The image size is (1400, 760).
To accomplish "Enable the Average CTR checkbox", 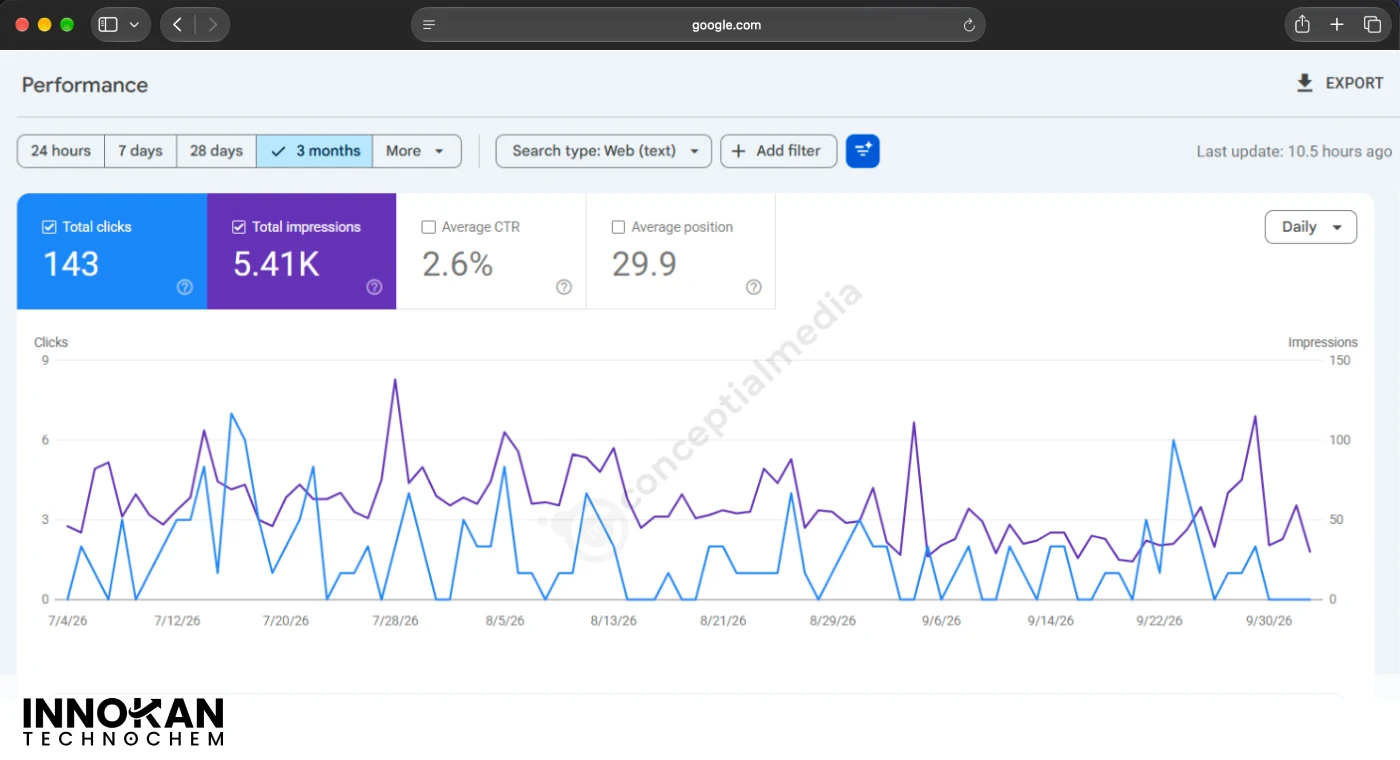I will 429,227.
